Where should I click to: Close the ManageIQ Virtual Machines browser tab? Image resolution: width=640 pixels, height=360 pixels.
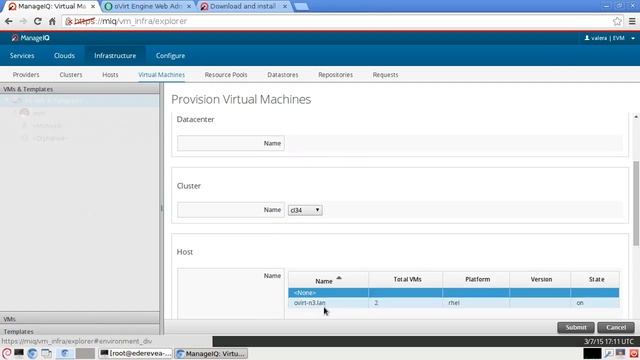pyautogui.click(x=93, y=7)
